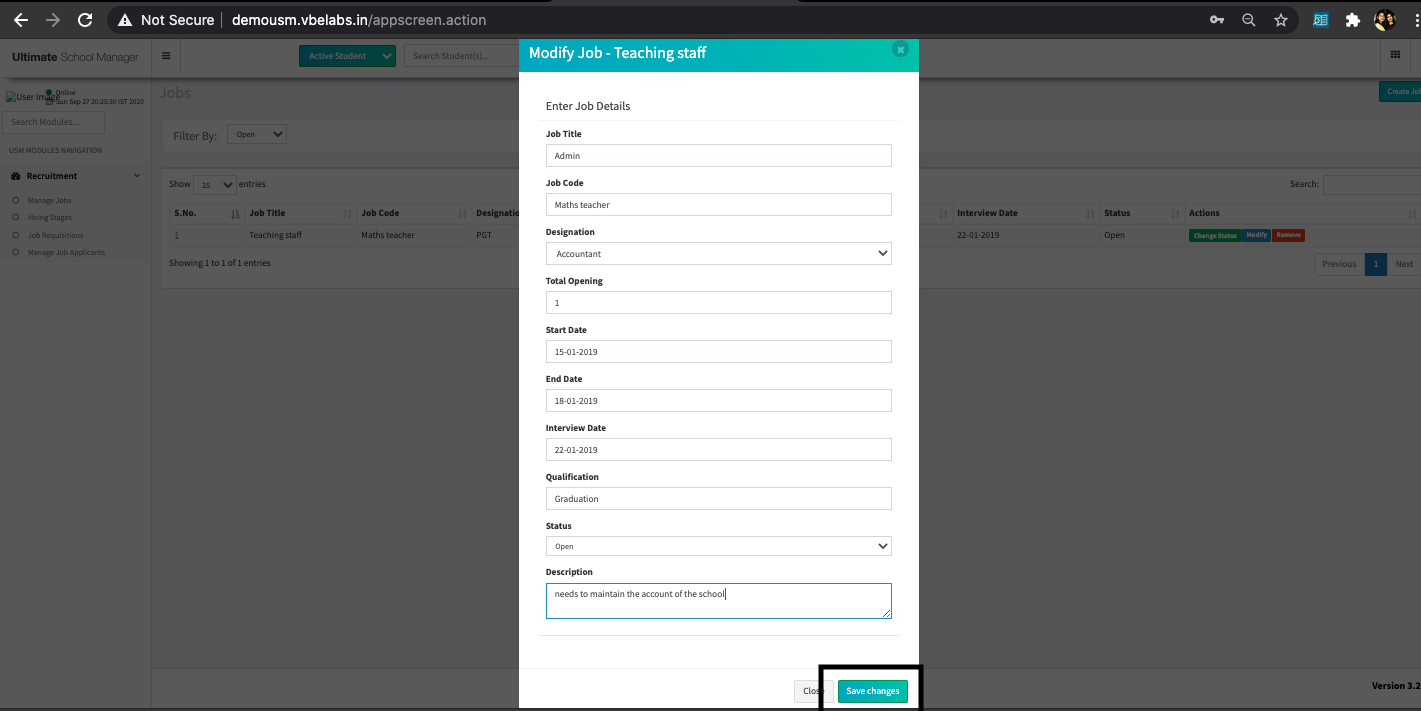Open Manage Jobs in sidebar
The width and height of the screenshot is (1421, 711).
50,201
